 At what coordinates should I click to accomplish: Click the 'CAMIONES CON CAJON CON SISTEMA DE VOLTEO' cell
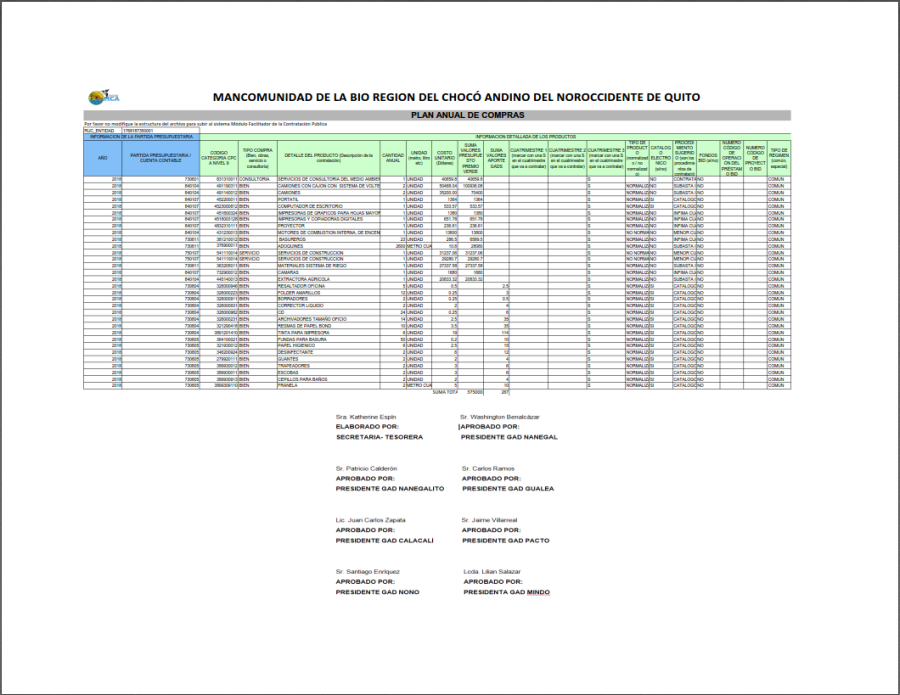click(x=329, y=187)
